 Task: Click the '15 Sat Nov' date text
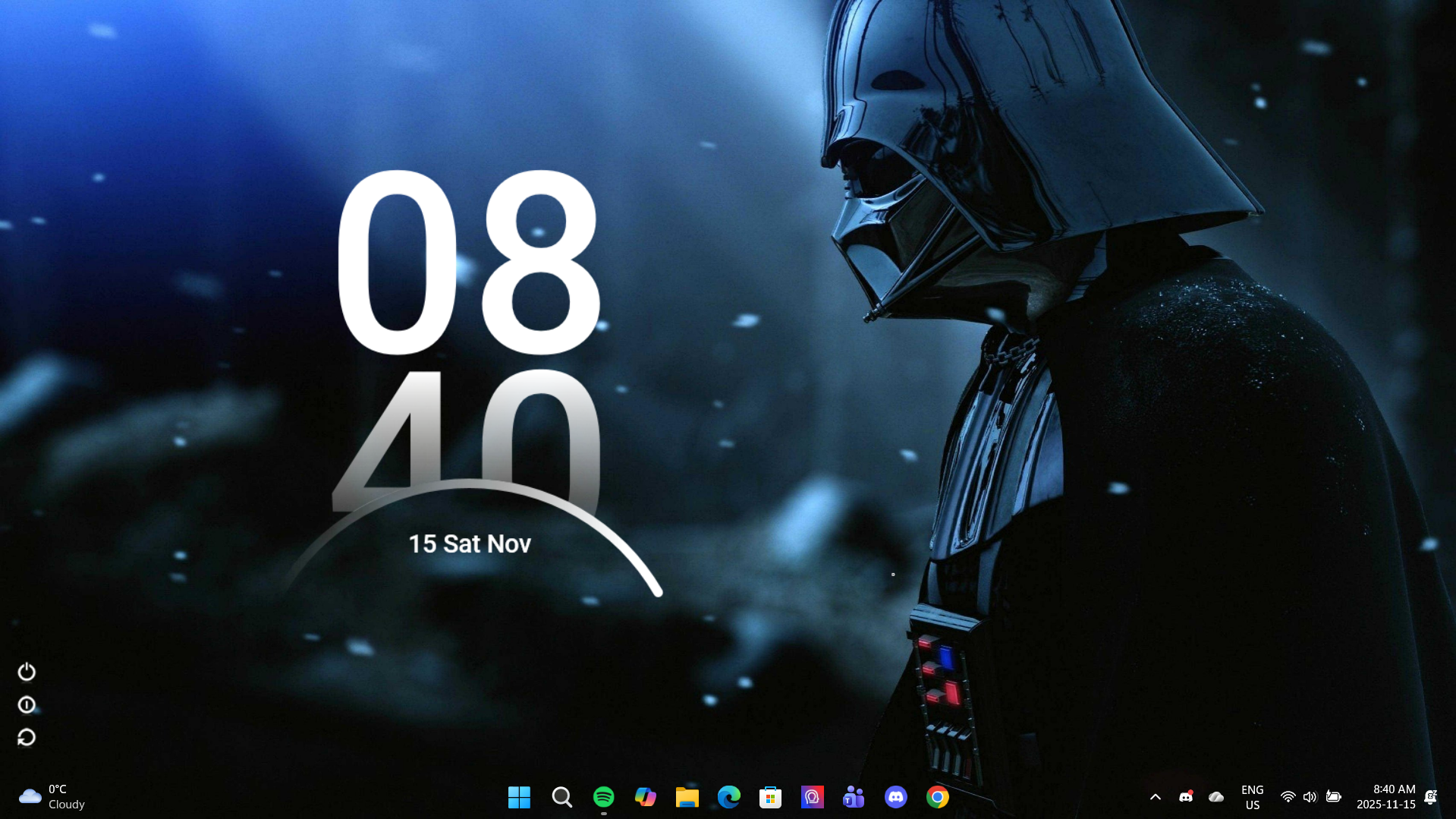pyautogui.click(x=470, y=543)
